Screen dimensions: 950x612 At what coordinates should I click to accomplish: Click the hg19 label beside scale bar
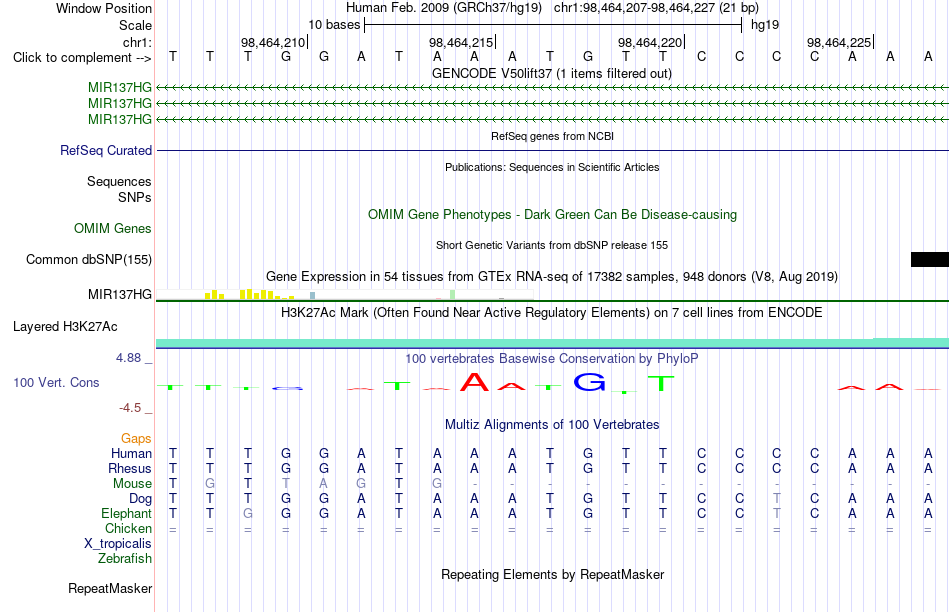pyautogui.click(x=765, y=25)
